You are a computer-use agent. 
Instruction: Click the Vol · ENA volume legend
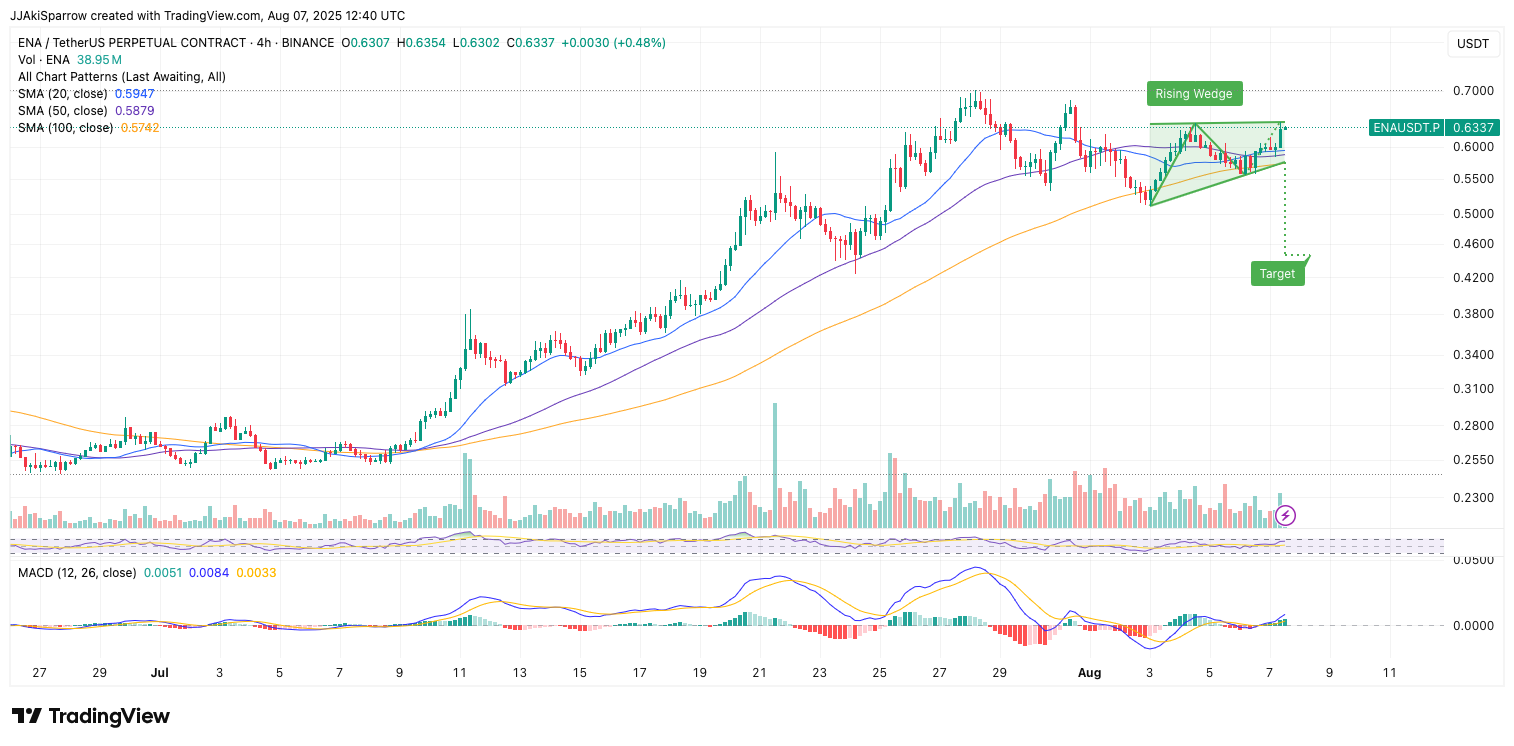pyautogui.click(x=44, y=60)
